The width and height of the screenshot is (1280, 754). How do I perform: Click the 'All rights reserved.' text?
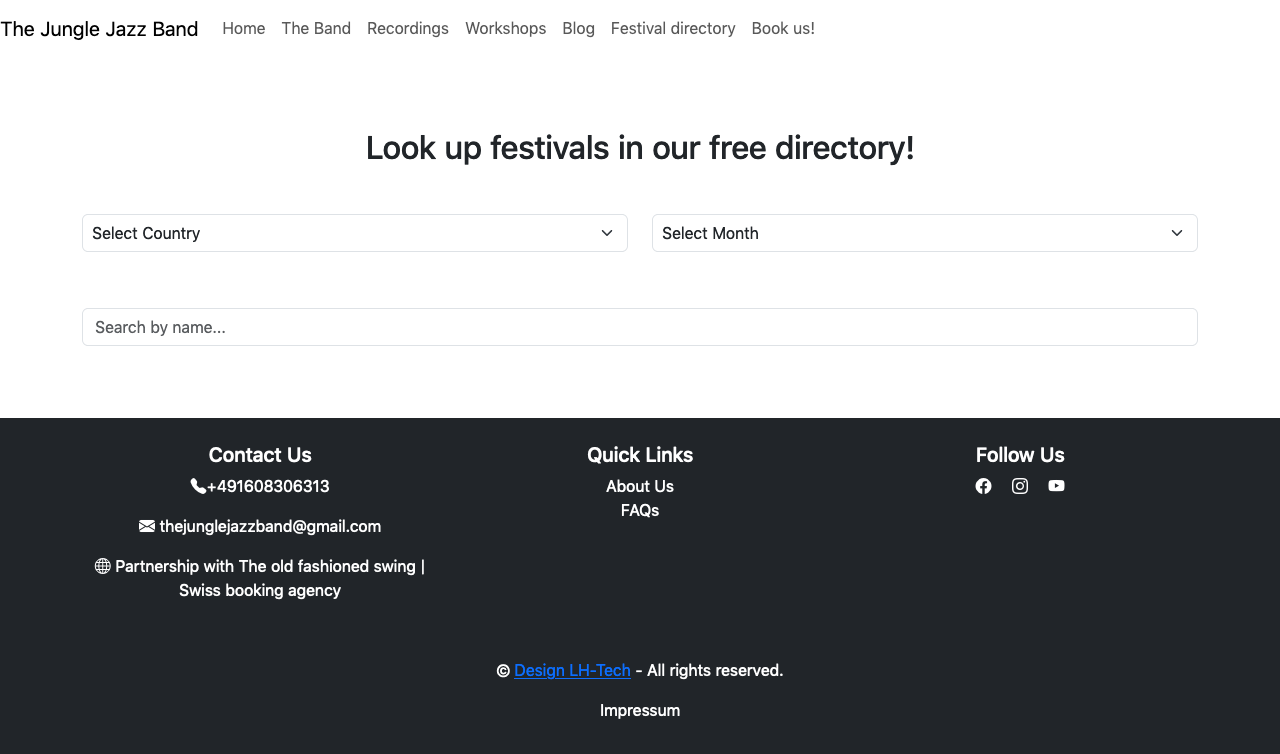pos(715,670)
